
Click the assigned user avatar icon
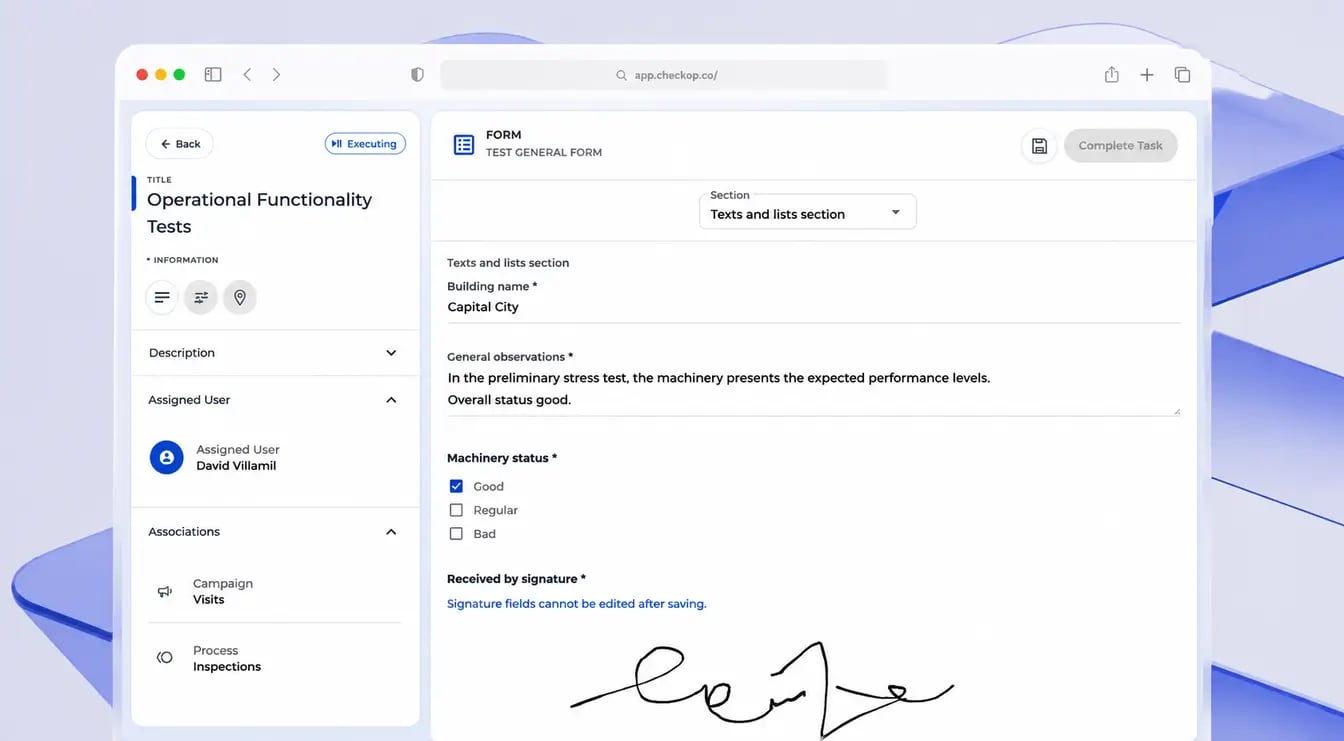[167, 457]
